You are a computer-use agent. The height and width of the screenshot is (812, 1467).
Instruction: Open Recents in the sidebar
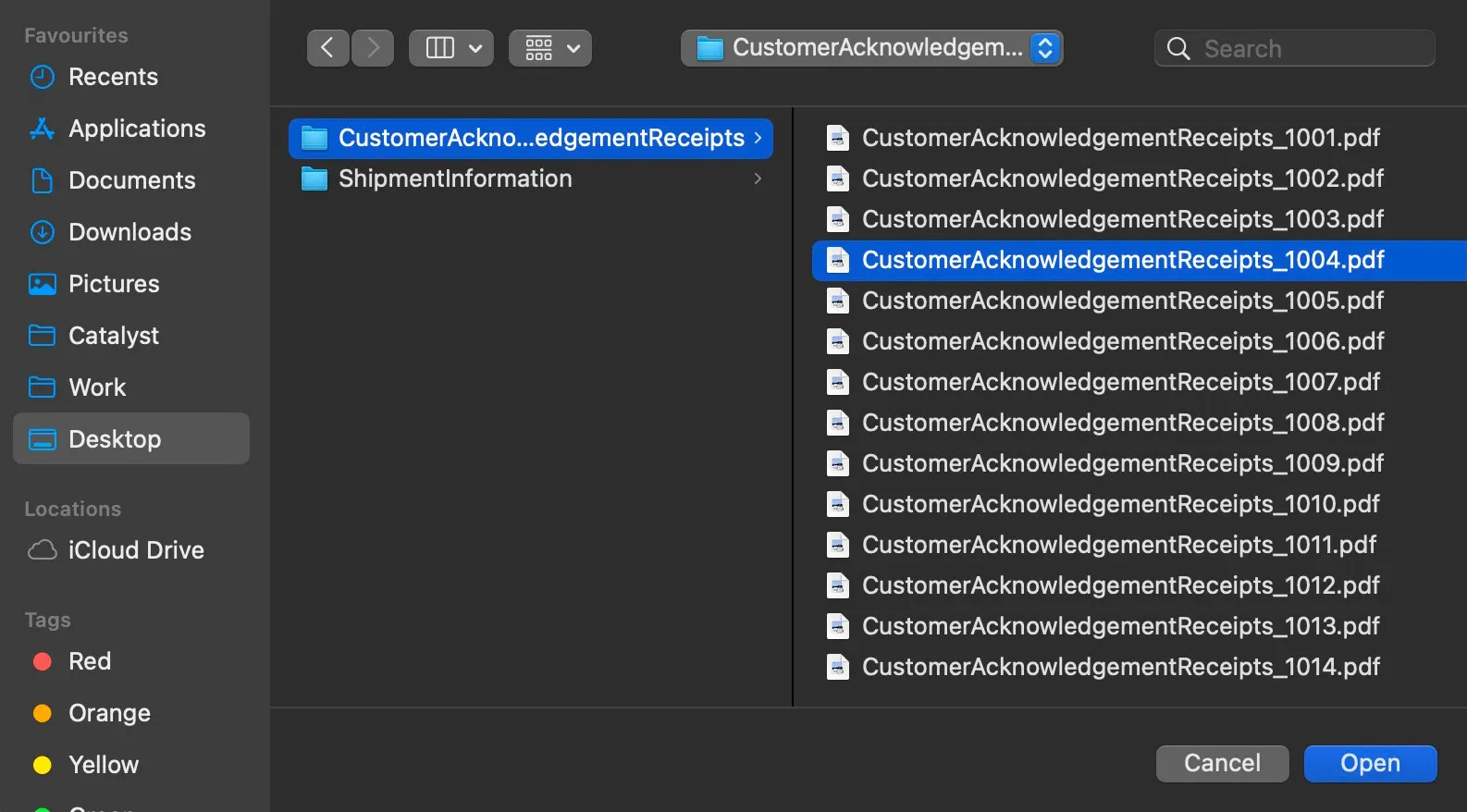point(131,77)
